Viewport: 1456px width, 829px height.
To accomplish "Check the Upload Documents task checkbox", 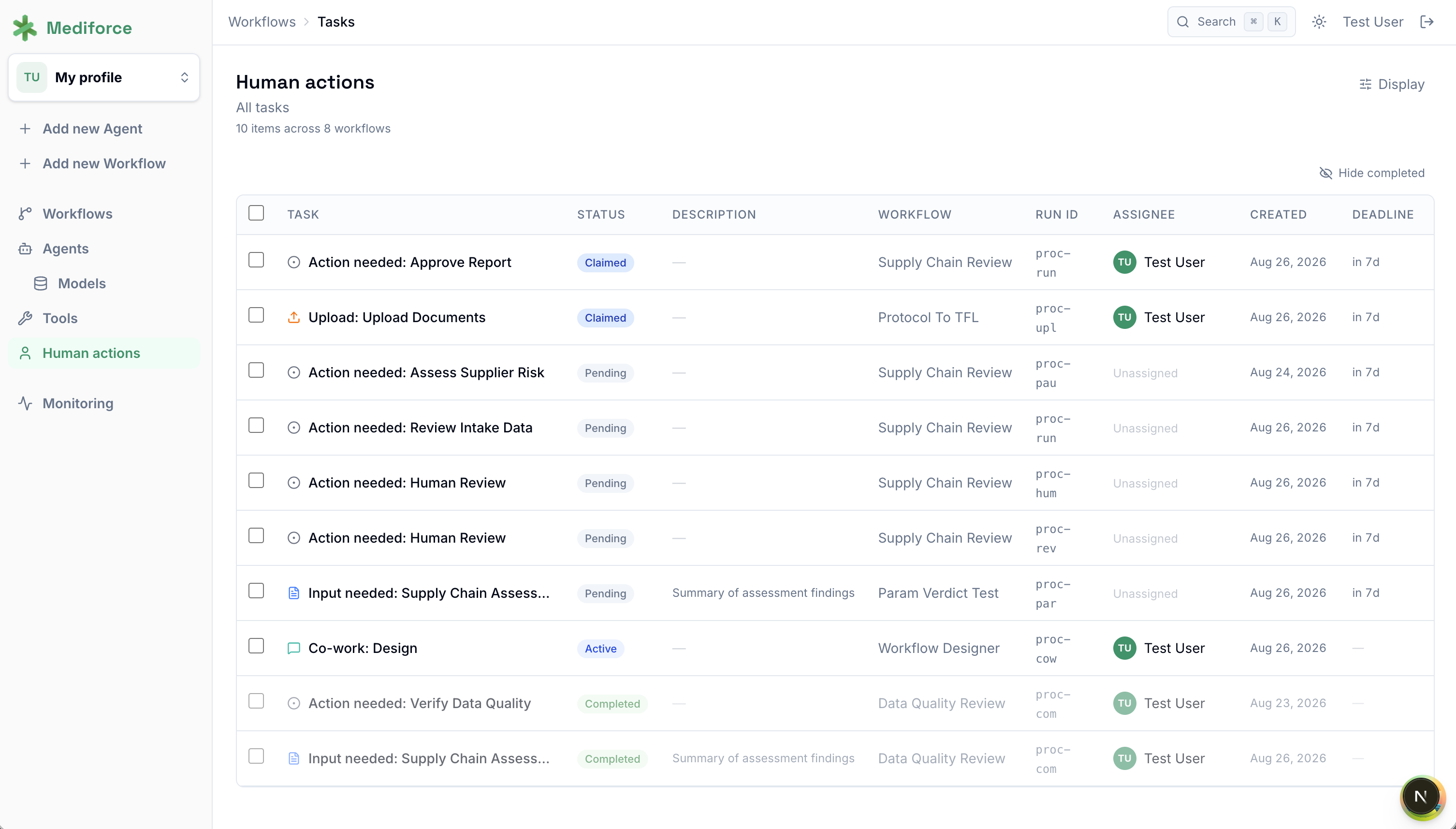I will click(x=256, y=315).
